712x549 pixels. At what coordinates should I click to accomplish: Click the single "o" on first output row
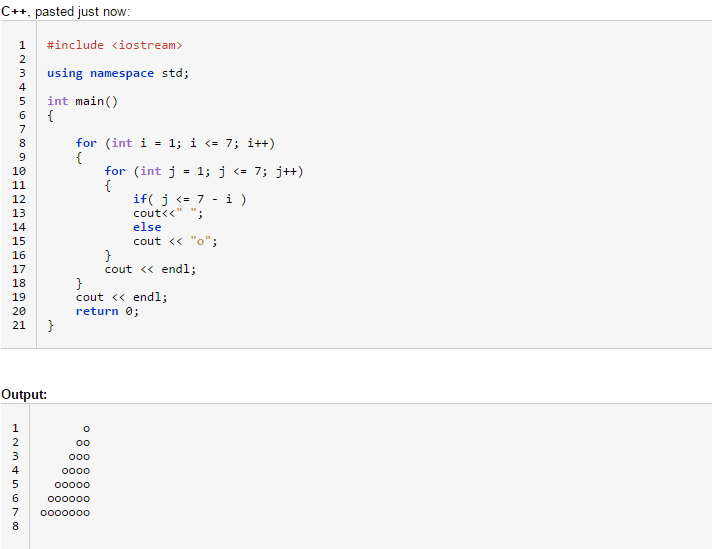[x=87, y=428]
